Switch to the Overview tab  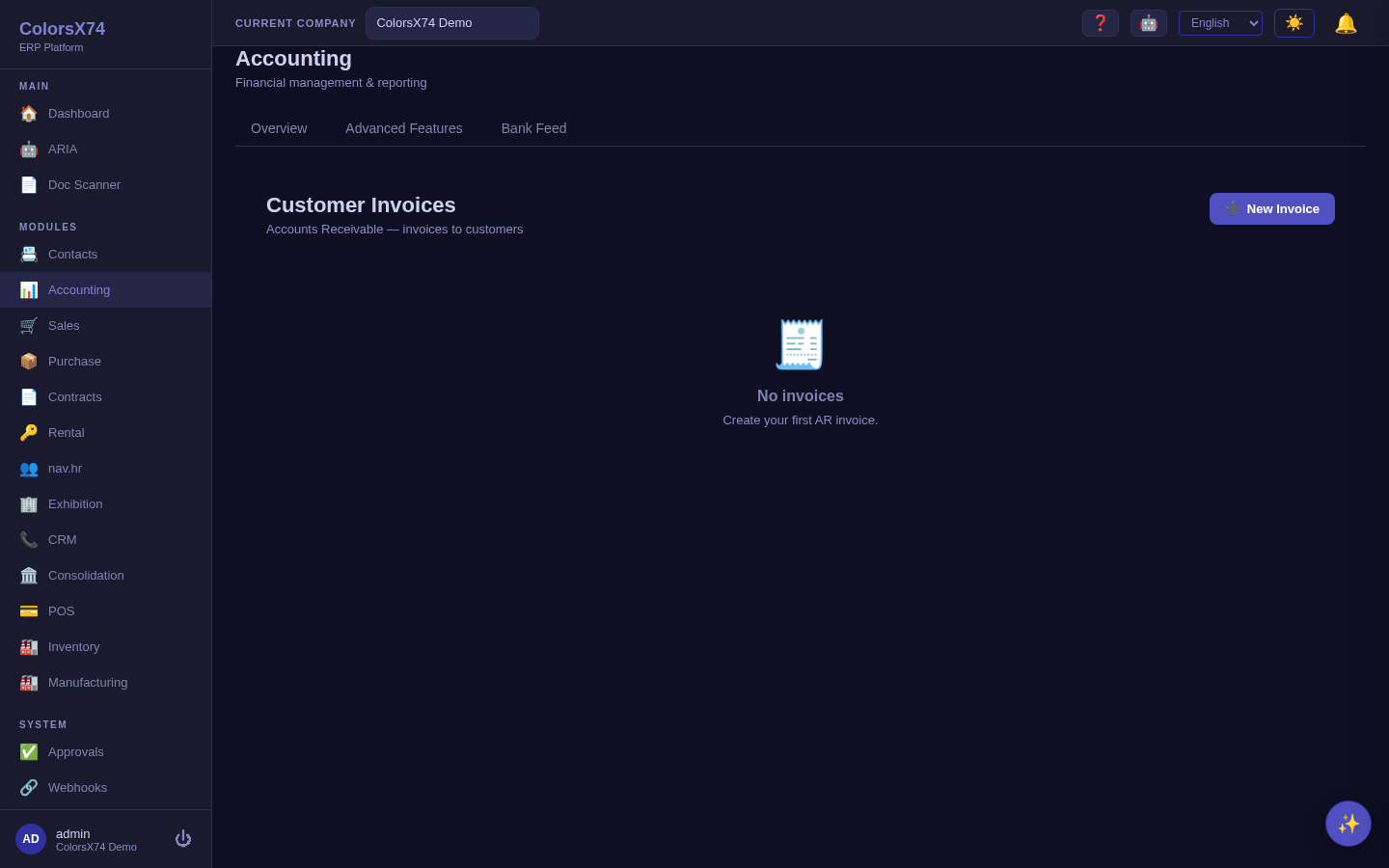pyautogui.click(x=279, y=128)
